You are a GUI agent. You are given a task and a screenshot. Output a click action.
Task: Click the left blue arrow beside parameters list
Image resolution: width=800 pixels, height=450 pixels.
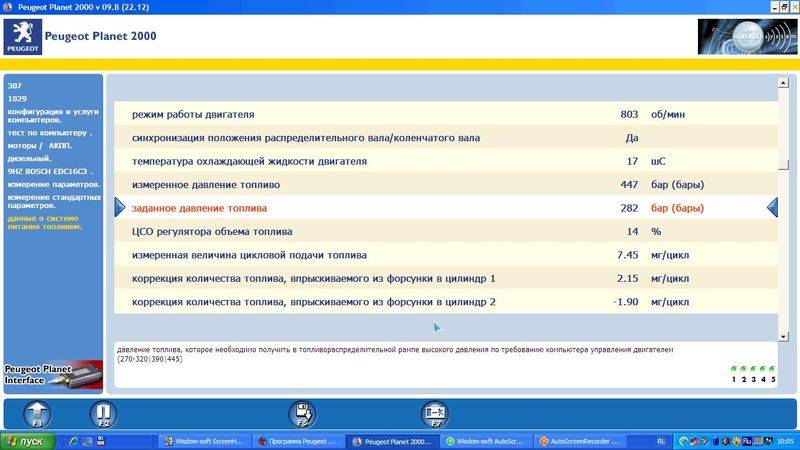click(119, 207)
